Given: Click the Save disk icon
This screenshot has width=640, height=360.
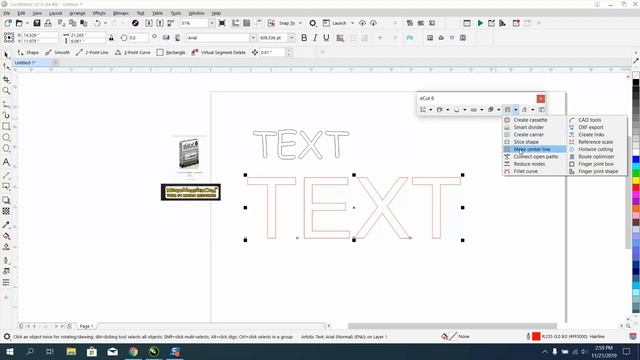Looking at the screenshot, I should click(x=37, y=23).
